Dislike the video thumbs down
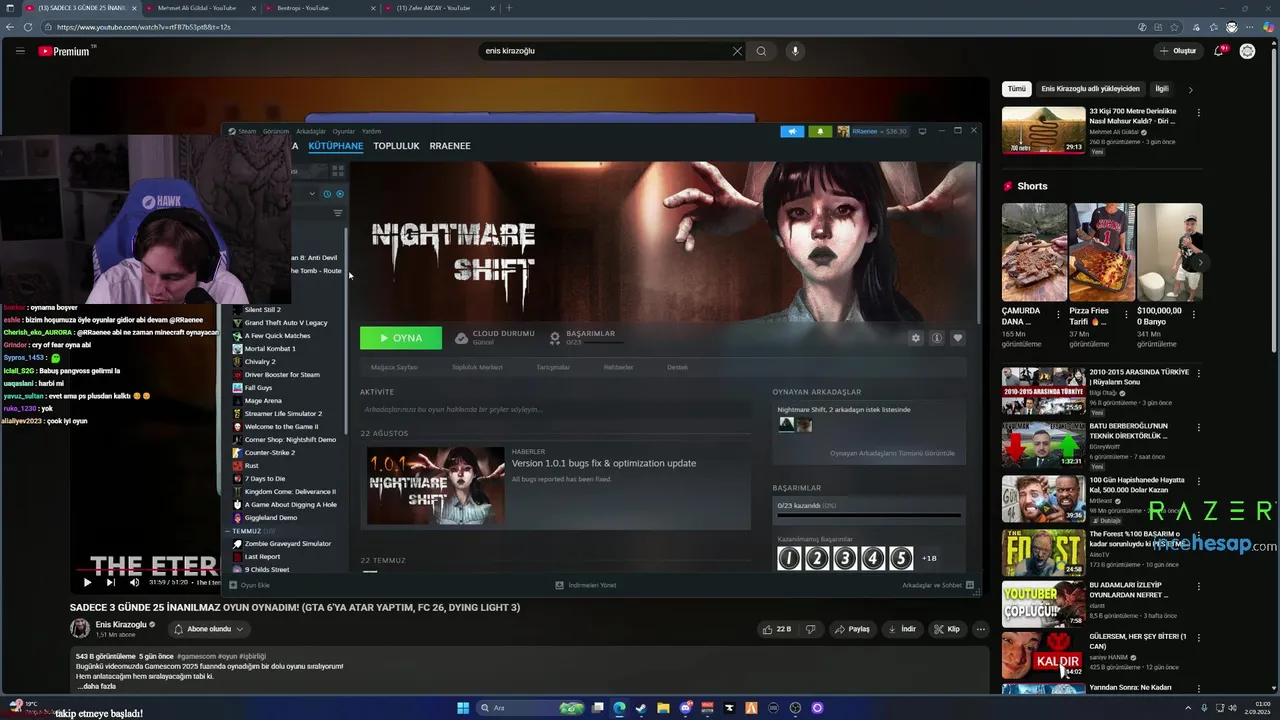 [x=811, y=629]
